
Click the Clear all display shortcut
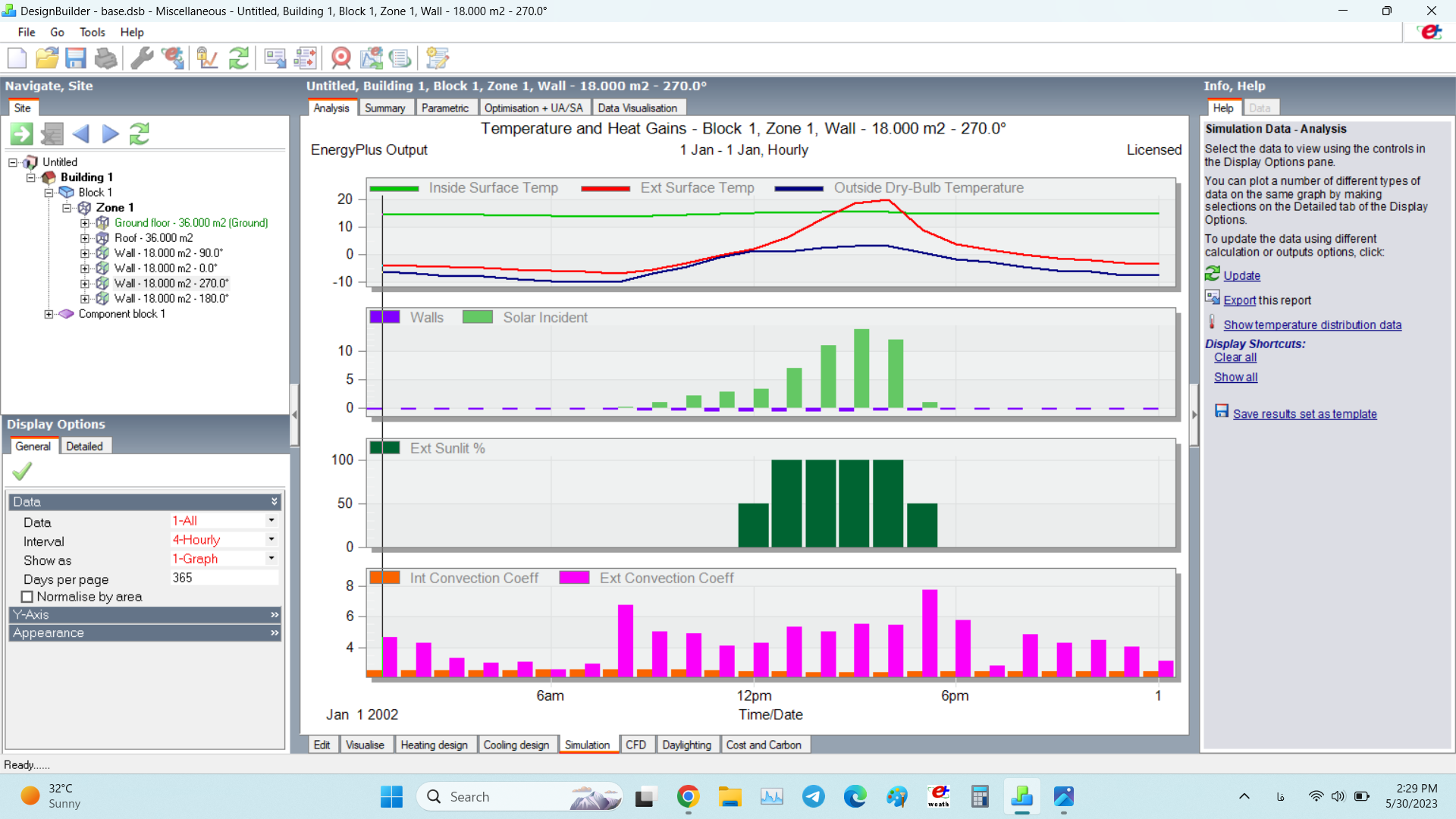coord(1235,357)
